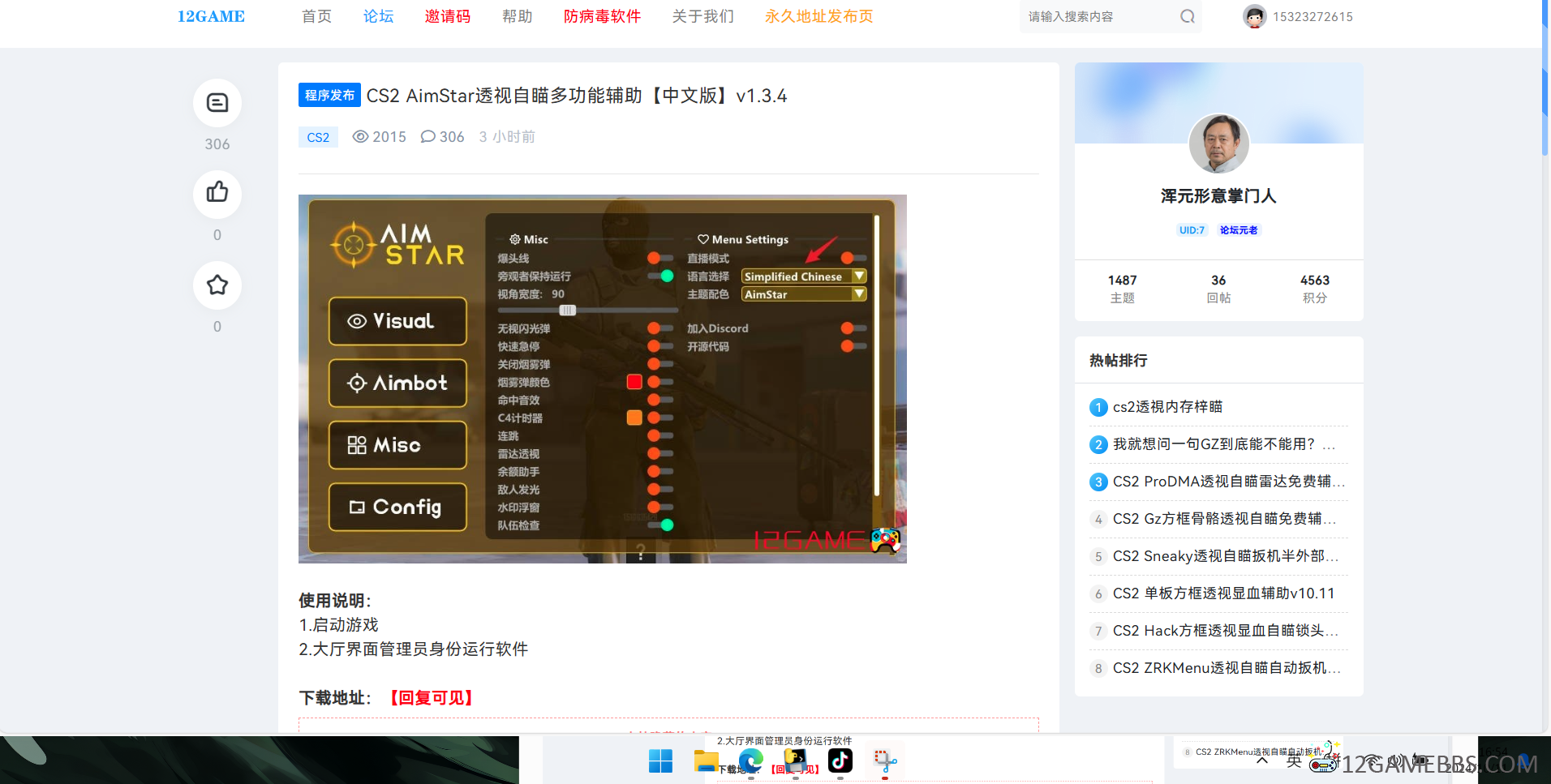
Task: Open Snipping Tool from the taskbar
Action: click(885, 761)
